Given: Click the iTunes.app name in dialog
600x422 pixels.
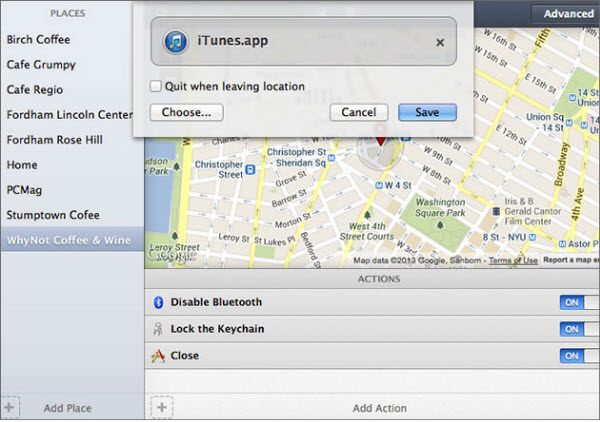Looking at the screenshot, I should (x=233, y=40).
